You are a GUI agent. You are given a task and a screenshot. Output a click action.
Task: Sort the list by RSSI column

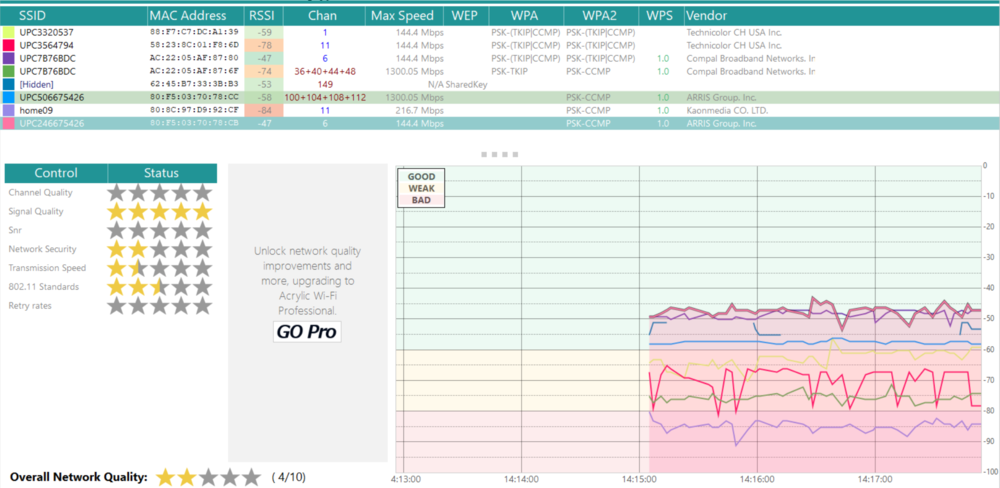pos(262,16)
